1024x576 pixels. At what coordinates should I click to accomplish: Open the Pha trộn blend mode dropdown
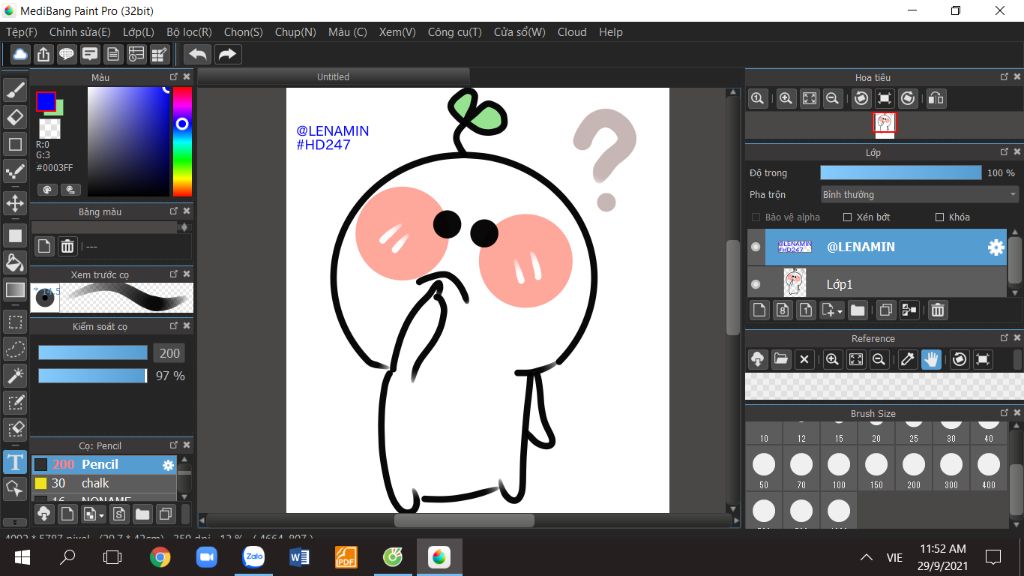tap(920, 195)
